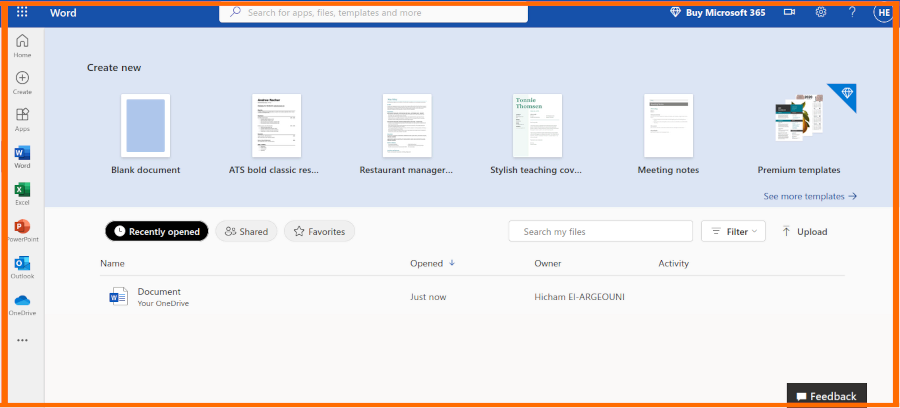Launch Excel from the sidebar
900x408 pixels.
pyautogui.click(x=22, y=194)
